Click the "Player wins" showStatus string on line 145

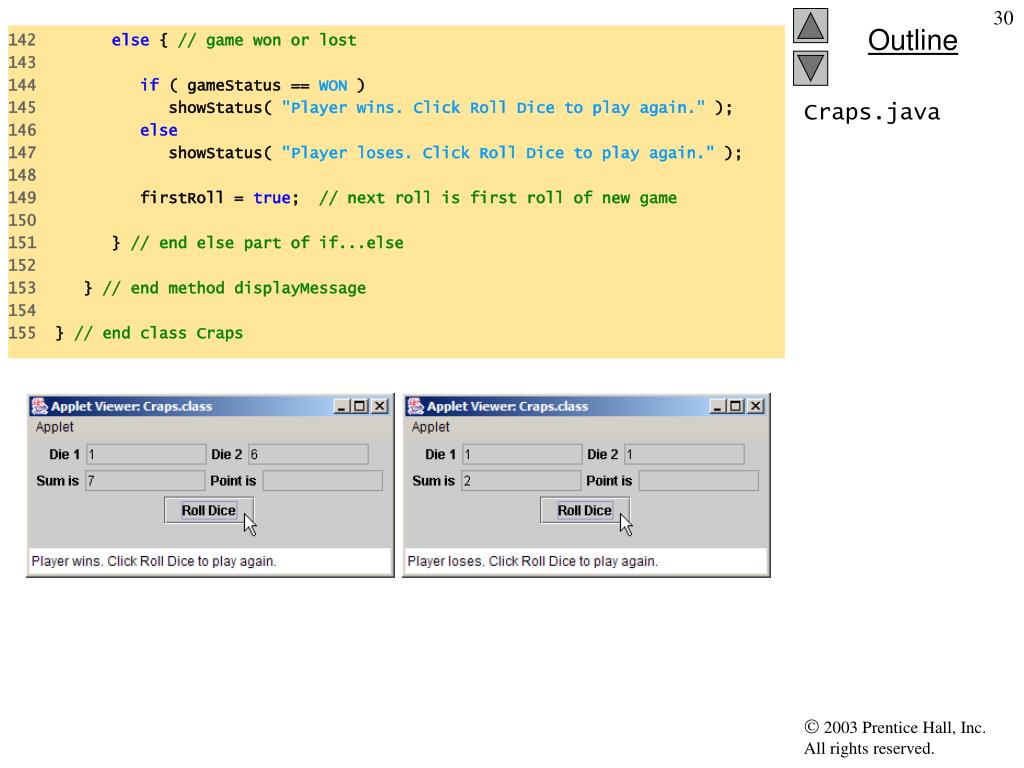494,108
